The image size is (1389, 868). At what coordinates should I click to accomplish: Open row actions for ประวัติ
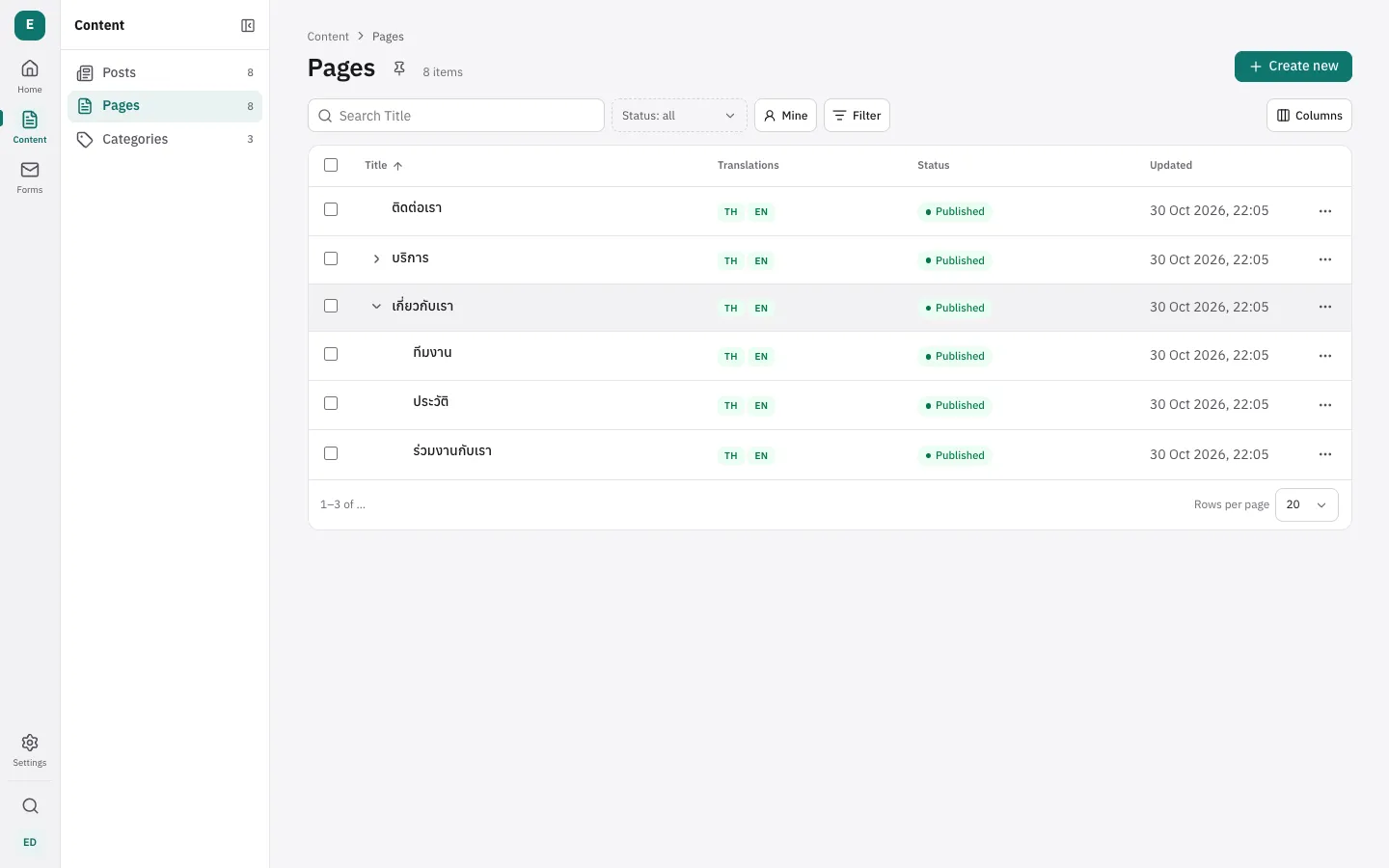[x=1325, y=405]
